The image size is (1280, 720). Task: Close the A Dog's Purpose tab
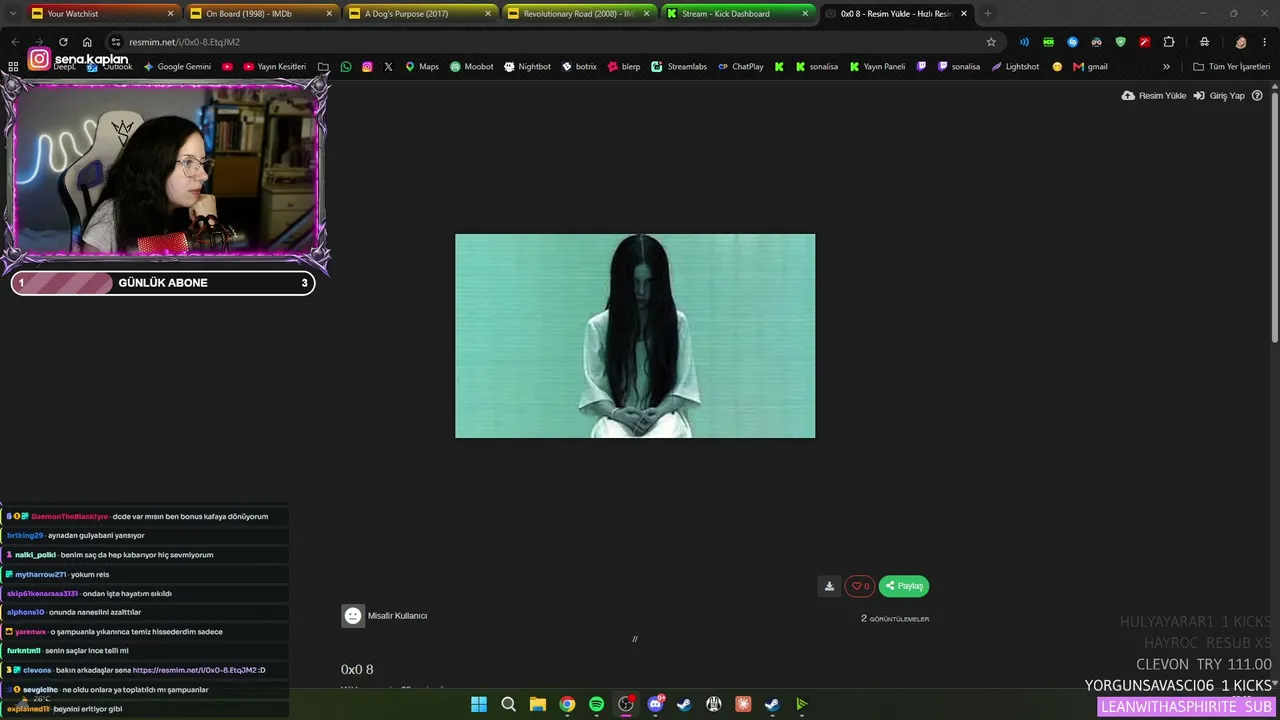(488, 14)
